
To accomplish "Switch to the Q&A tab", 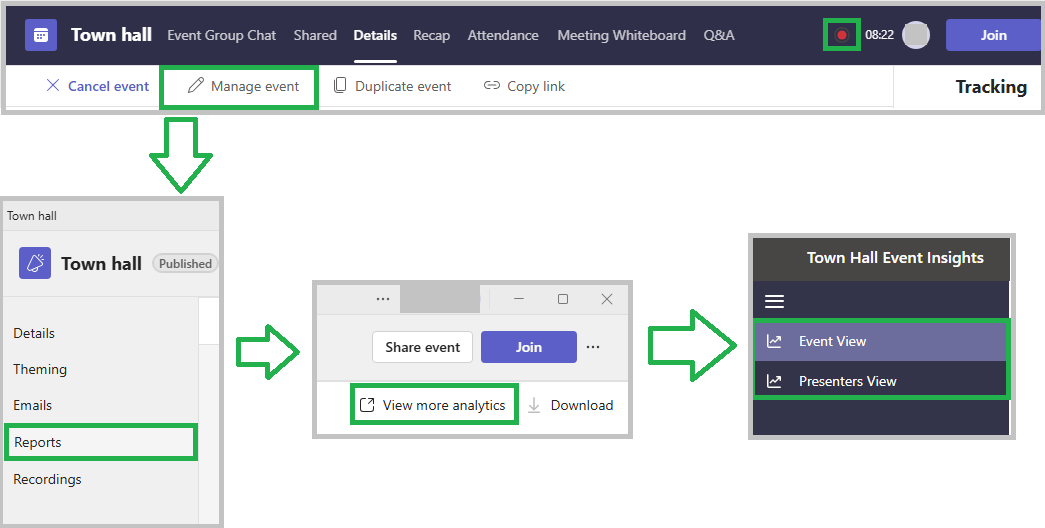I will 719,35.
